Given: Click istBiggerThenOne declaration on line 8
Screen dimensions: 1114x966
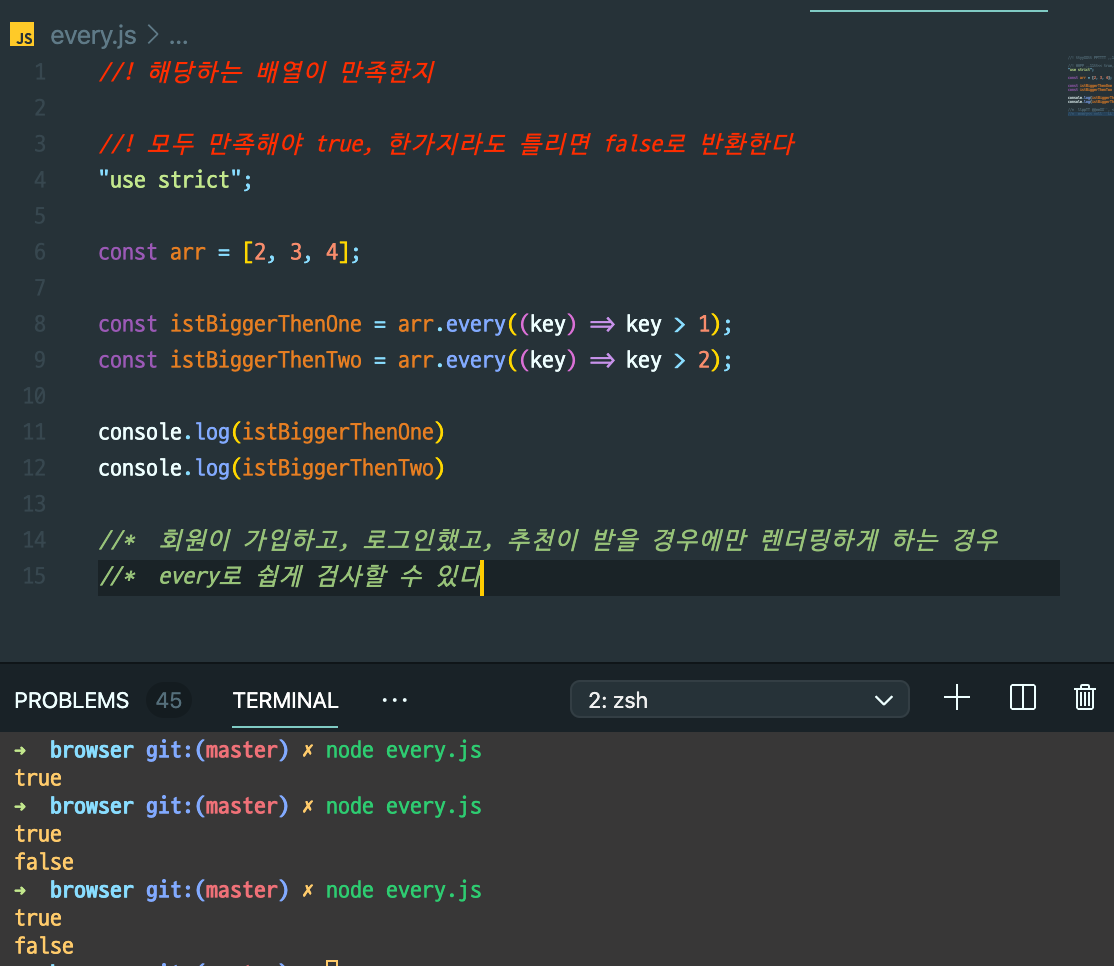Looking at the screenshot, I should (x=266, y=324).
